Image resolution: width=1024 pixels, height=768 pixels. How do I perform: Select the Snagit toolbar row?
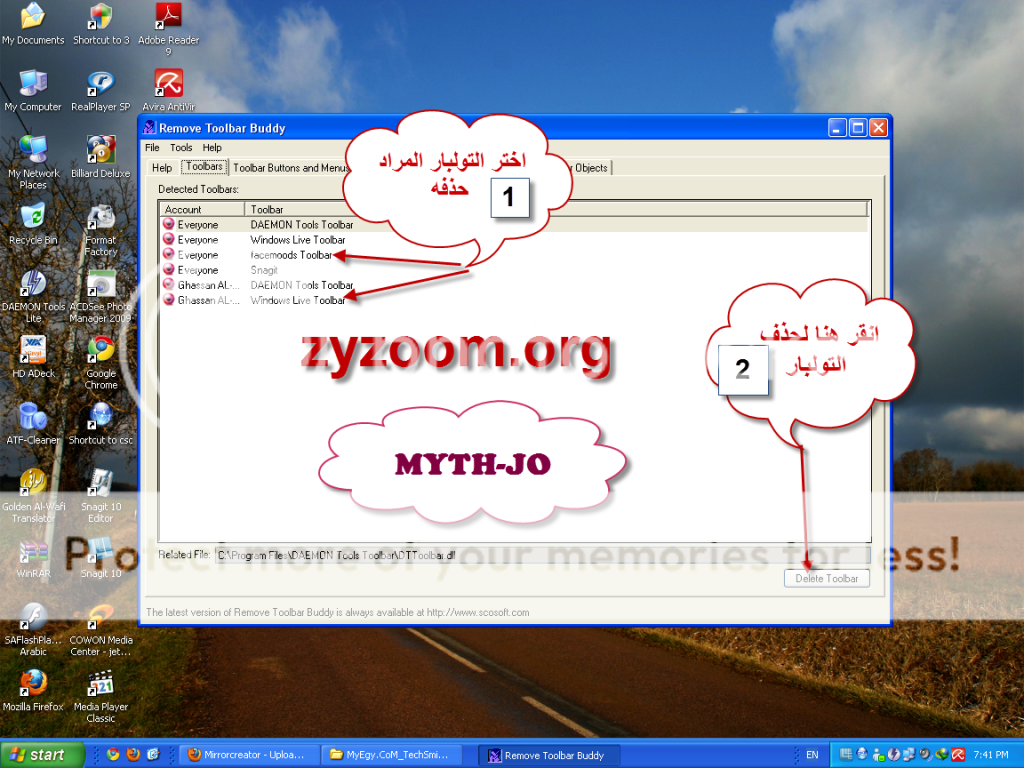[x=514, y=270]
